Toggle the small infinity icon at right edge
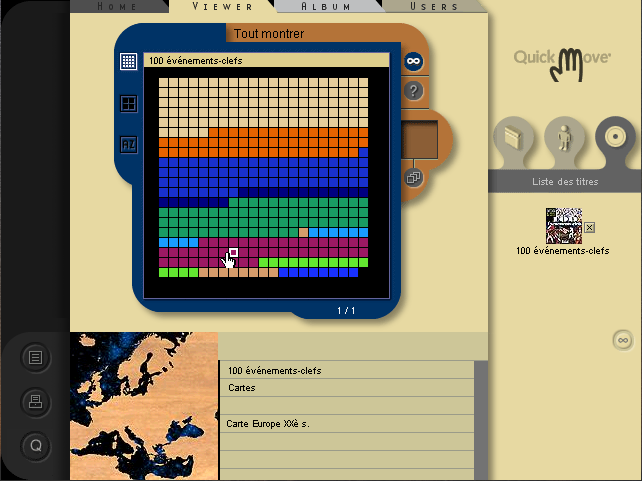Viewport: 642px width, 481px height. [x=621, y=341]
